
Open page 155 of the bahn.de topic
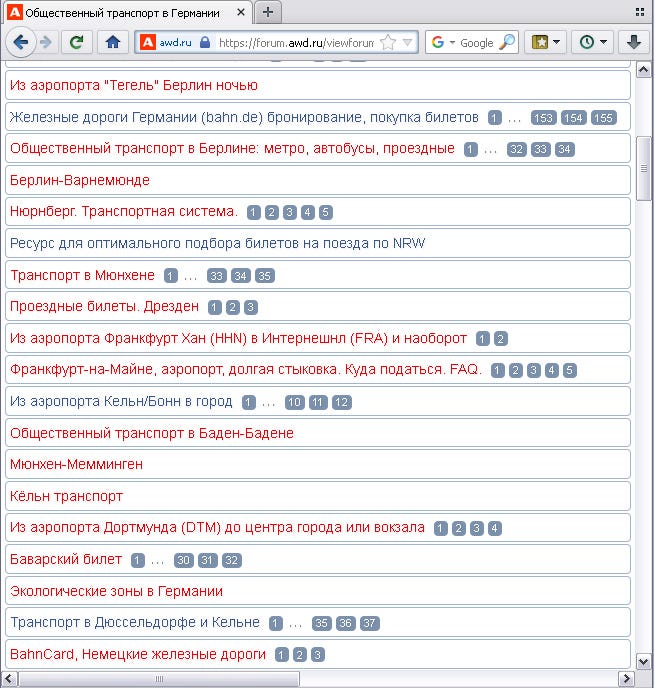pyautogui.click(x=604, y=118)
